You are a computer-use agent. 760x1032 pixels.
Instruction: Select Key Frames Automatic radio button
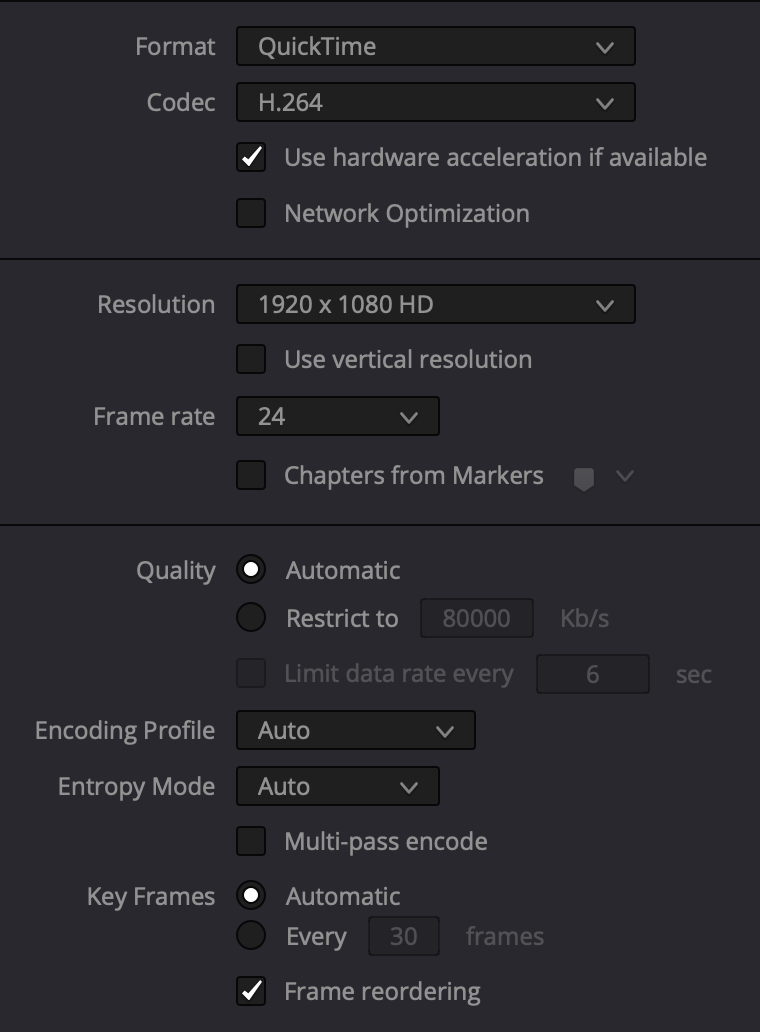point(251,896)
